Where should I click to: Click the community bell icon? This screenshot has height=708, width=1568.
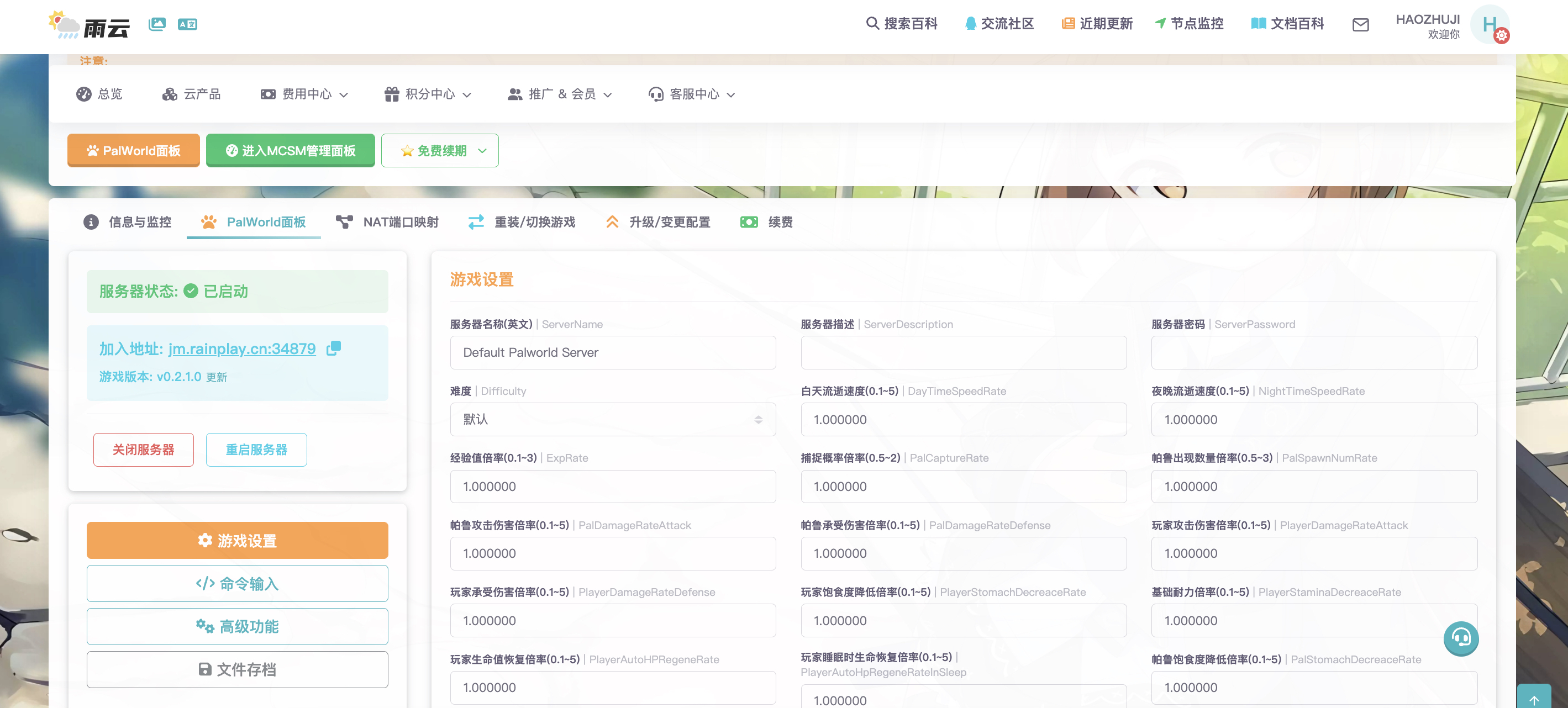coord(971,24)
